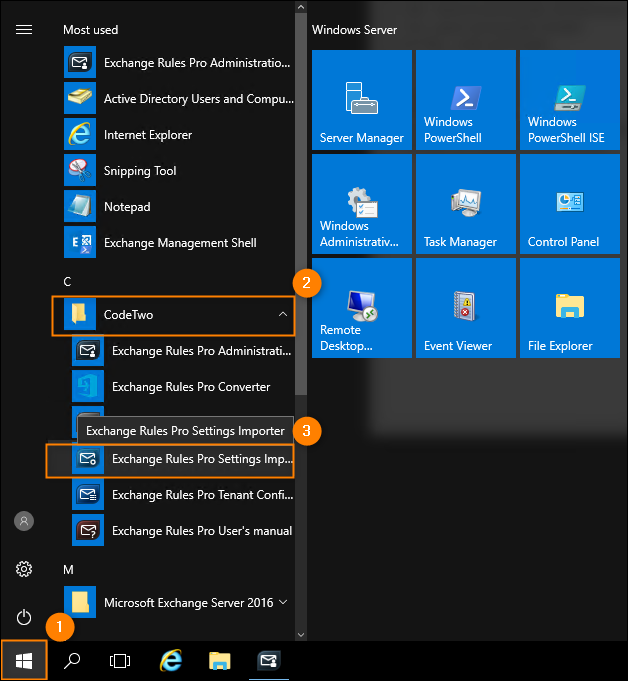The height and width of the screenshot is (681, 628).
Task: Open Notepad from the Start menu
Action: tap(178, 207)
